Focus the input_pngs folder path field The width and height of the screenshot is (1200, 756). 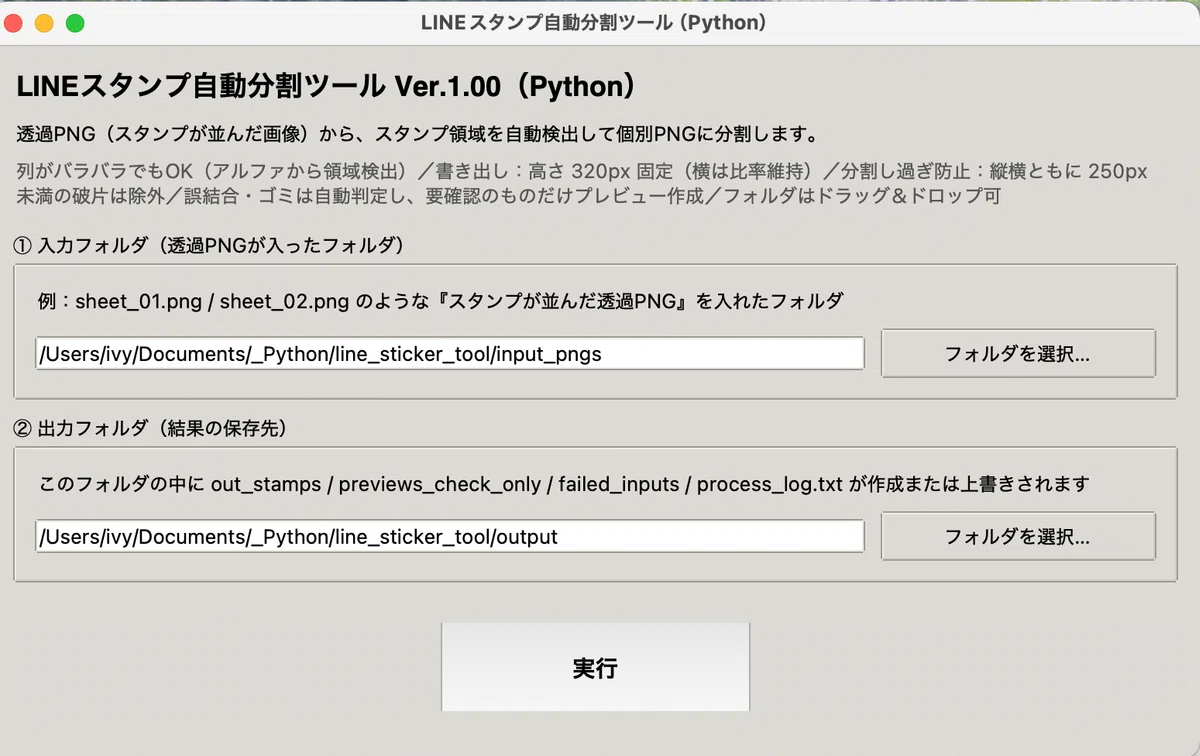[450, 354]
